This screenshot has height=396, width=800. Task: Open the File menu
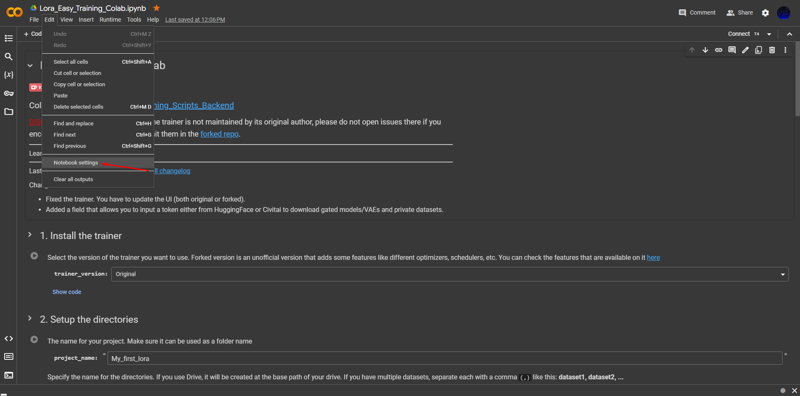(34, 19)
